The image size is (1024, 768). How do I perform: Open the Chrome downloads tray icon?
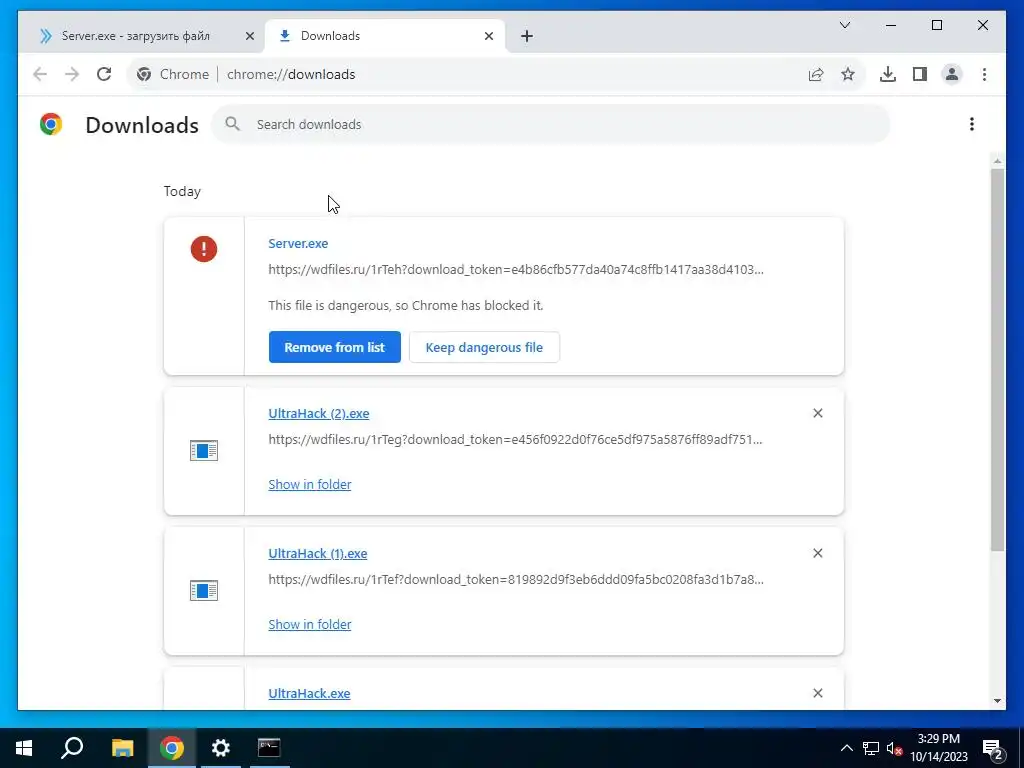(888, 74)
